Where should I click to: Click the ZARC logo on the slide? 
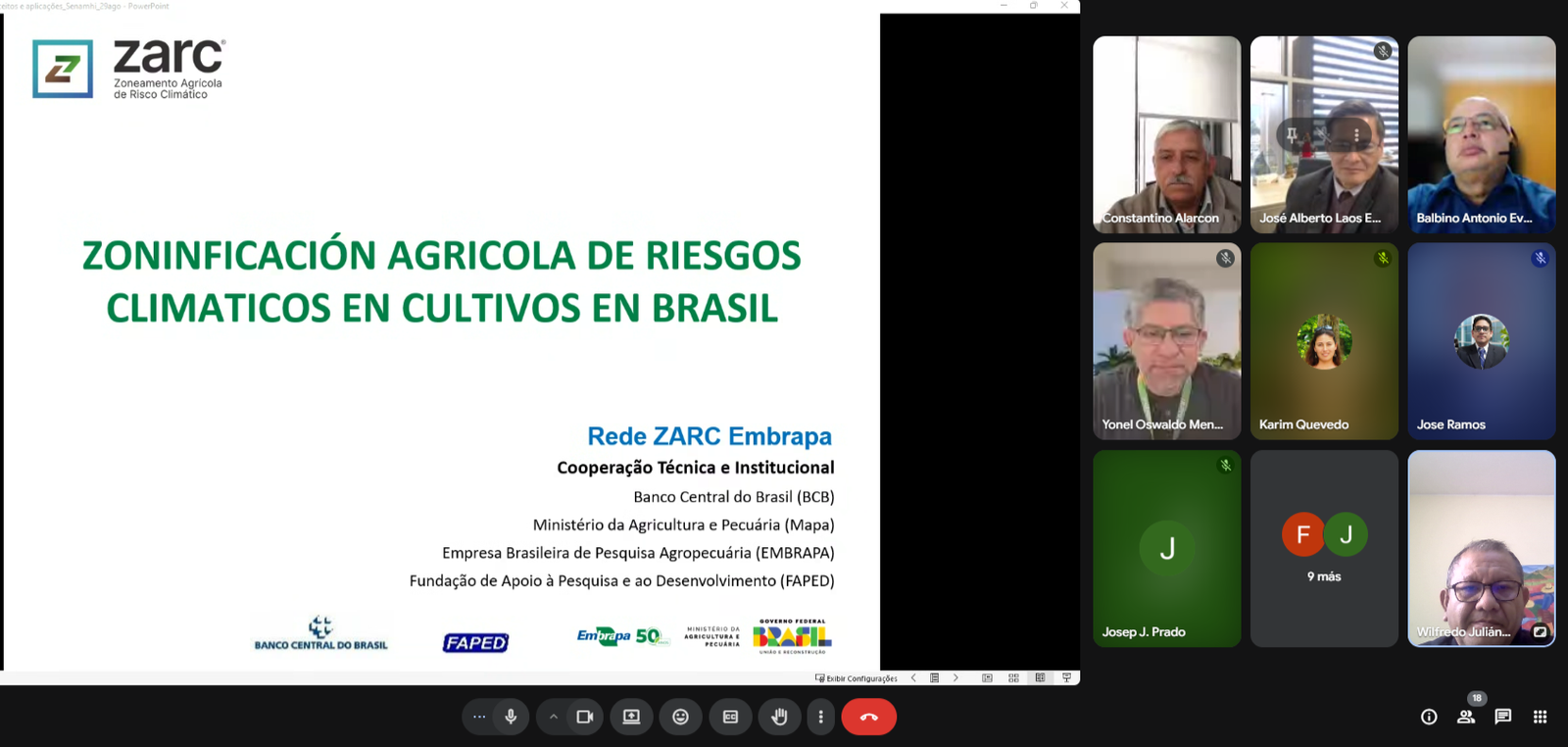click(129, 69)
